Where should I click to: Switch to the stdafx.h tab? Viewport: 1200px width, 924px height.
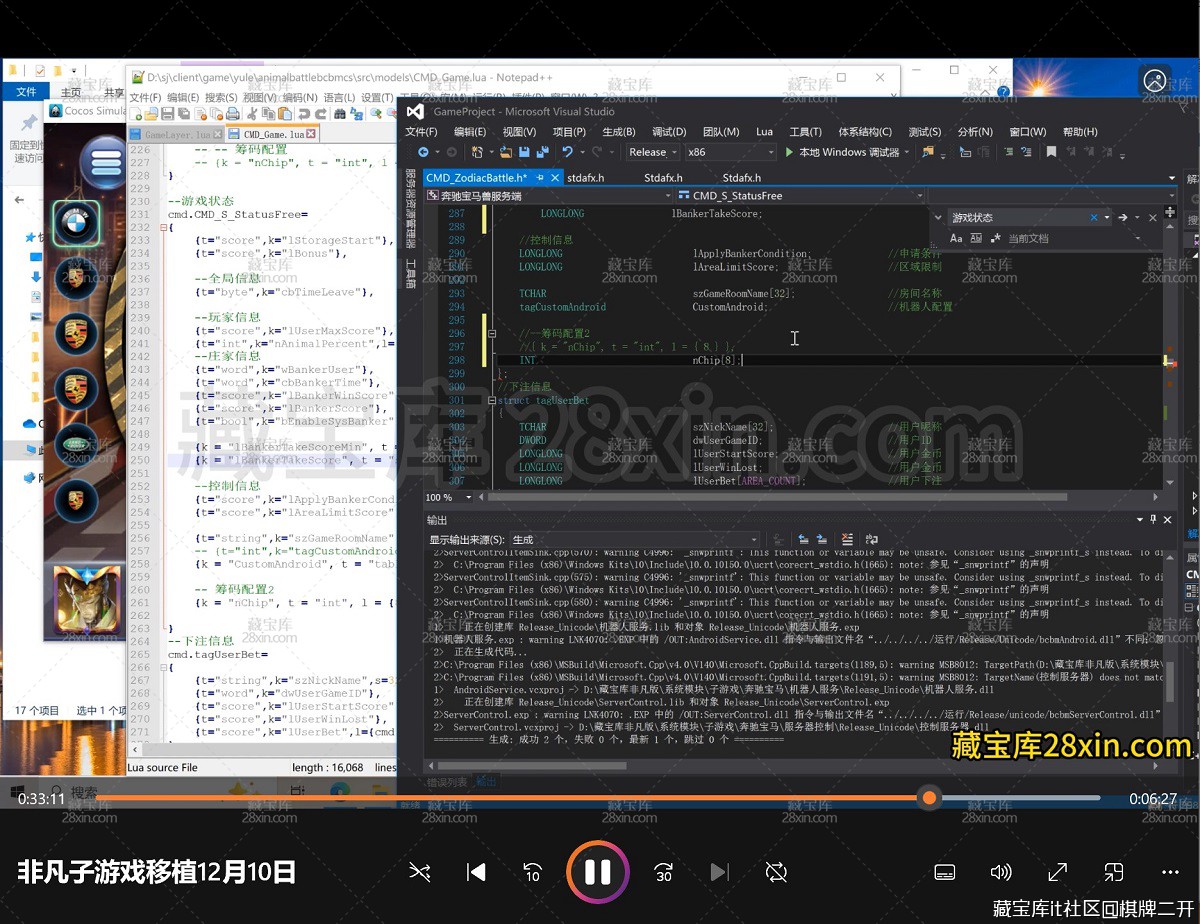point(585,177)
